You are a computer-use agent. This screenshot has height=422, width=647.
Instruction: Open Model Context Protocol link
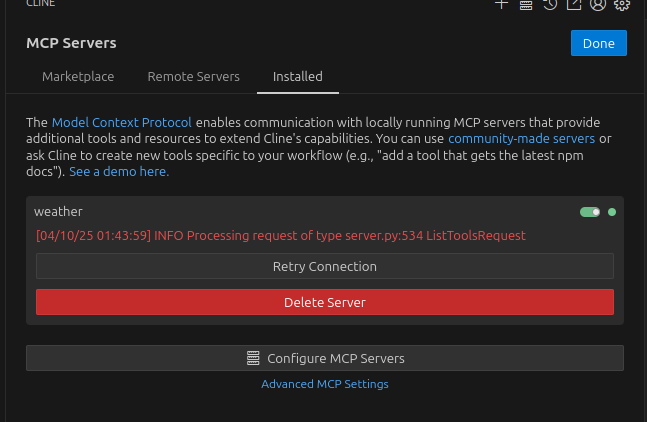121,122
